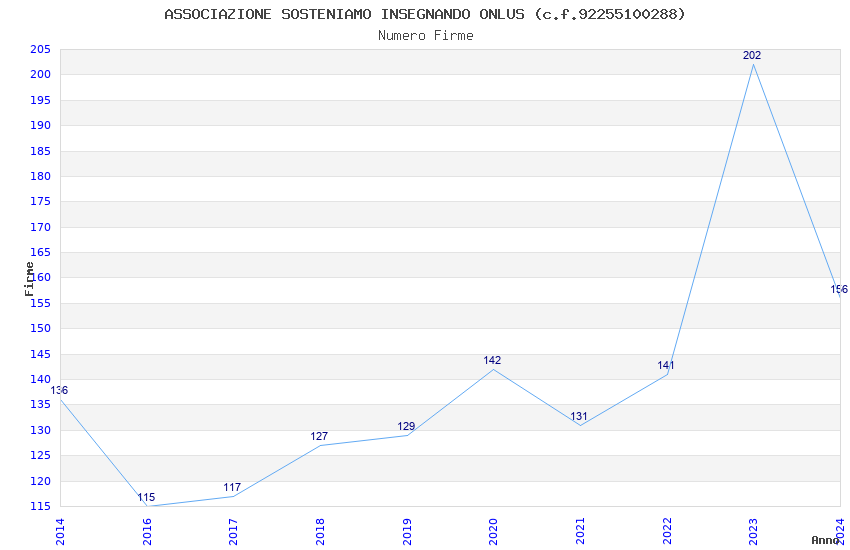Click the y-axis value 185
Viewport: 850px width, 550px height.
pyautogui.click(x=40, y=151)
